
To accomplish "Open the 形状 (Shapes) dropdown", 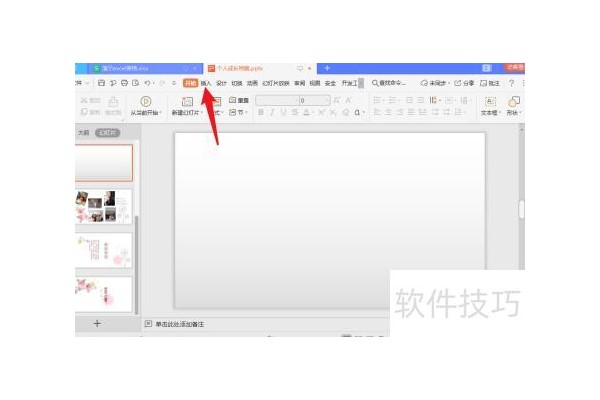I will [x=514, y=113].
